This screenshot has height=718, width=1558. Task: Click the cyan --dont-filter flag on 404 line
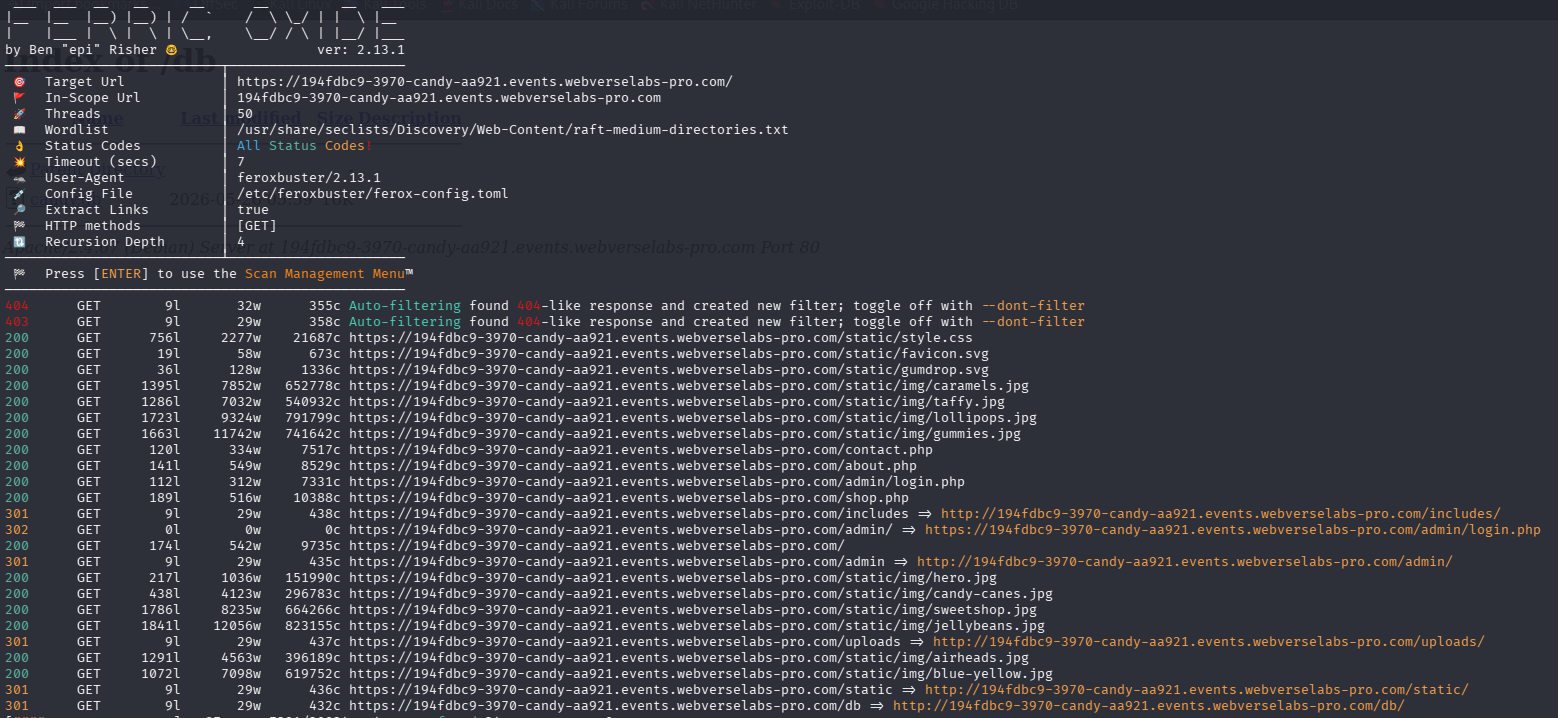[1033, 306]
